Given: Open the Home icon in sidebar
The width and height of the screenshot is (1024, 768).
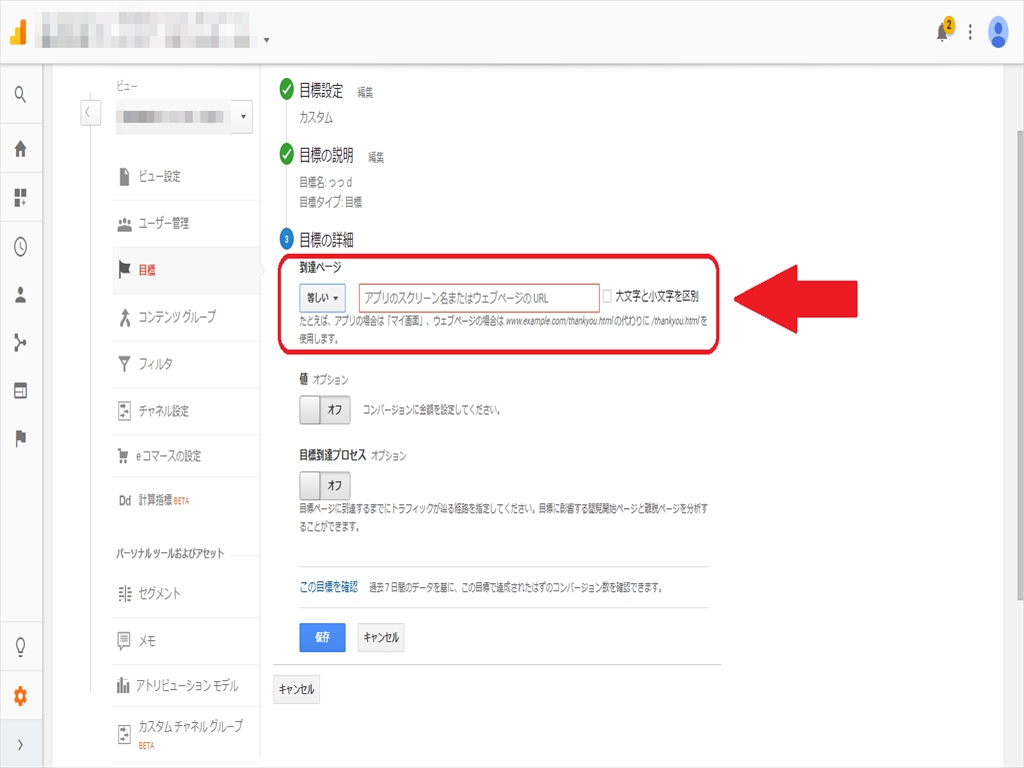Looking at the screenshot, I should 20,149.
